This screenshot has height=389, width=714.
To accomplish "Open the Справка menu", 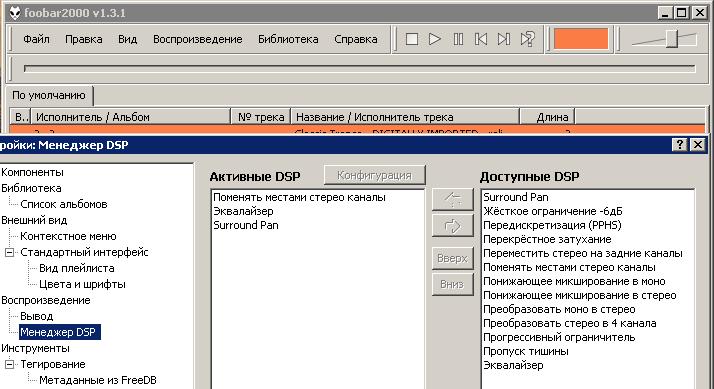I will [x=356, y=39].
